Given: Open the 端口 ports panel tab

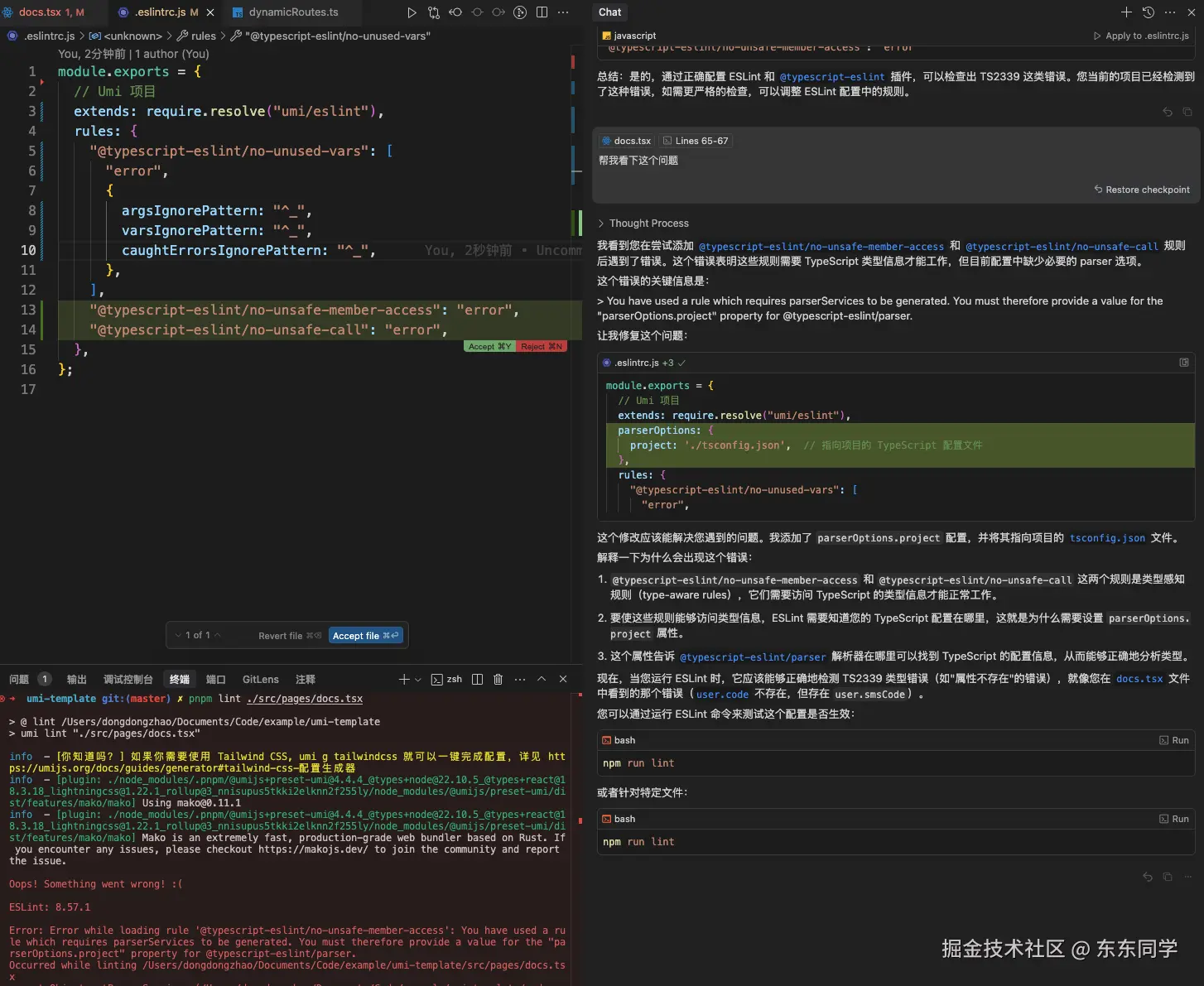Looking at the screenshot, I should (216, 679).
